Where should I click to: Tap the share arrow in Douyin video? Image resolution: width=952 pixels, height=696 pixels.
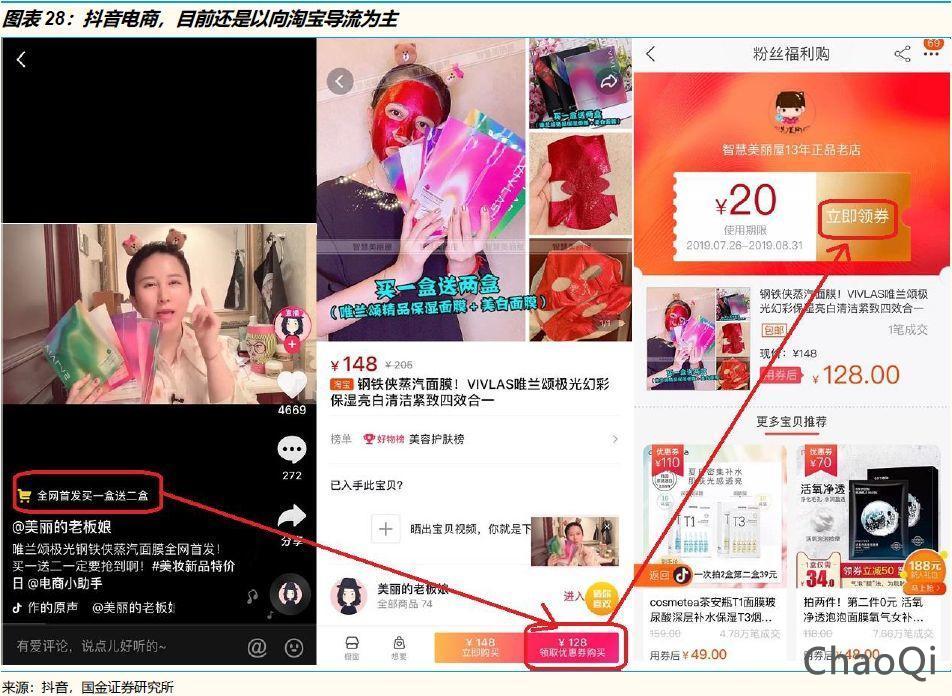pyautogui.click(x=292, y=516)
